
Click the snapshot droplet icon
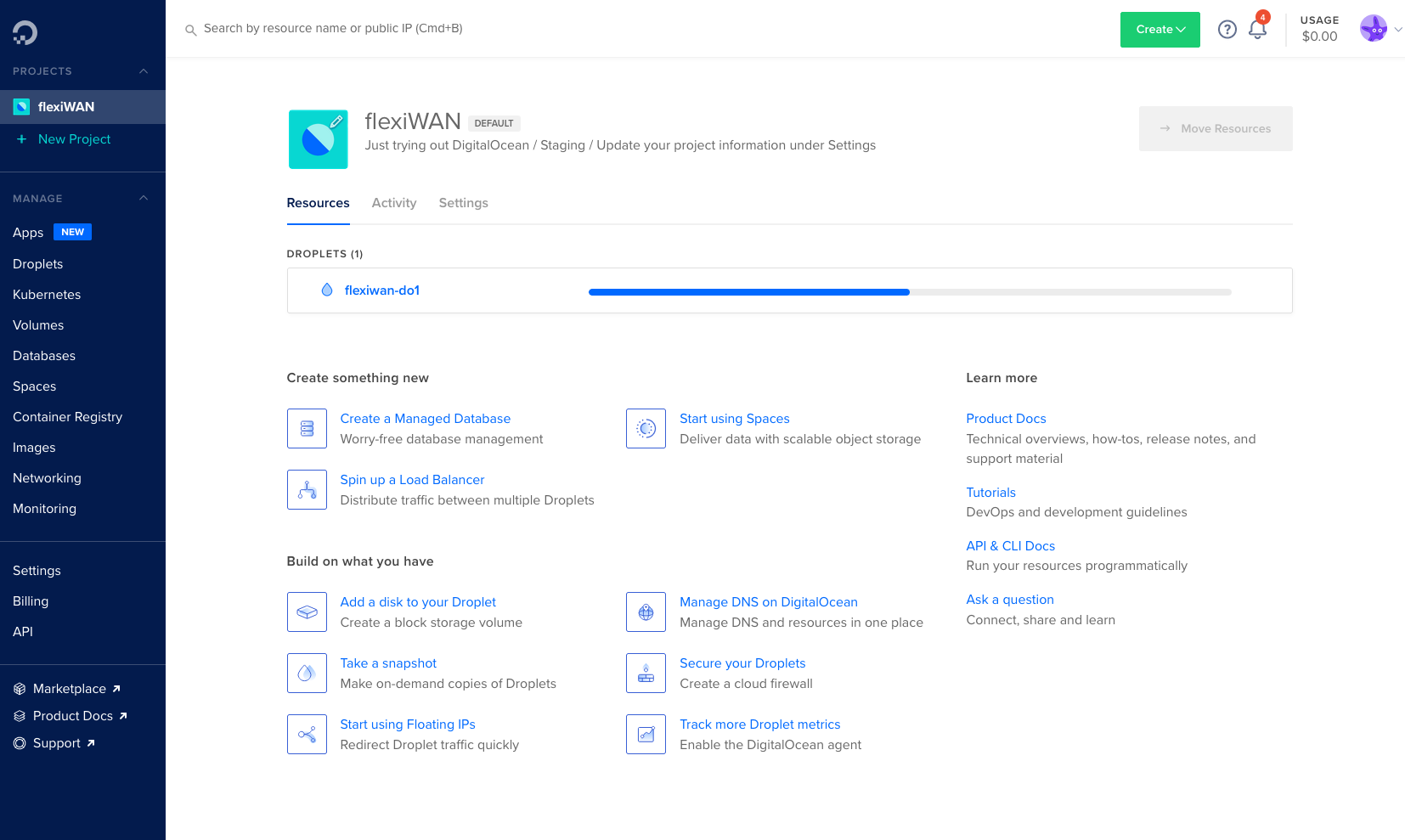(x=307, y=674)
